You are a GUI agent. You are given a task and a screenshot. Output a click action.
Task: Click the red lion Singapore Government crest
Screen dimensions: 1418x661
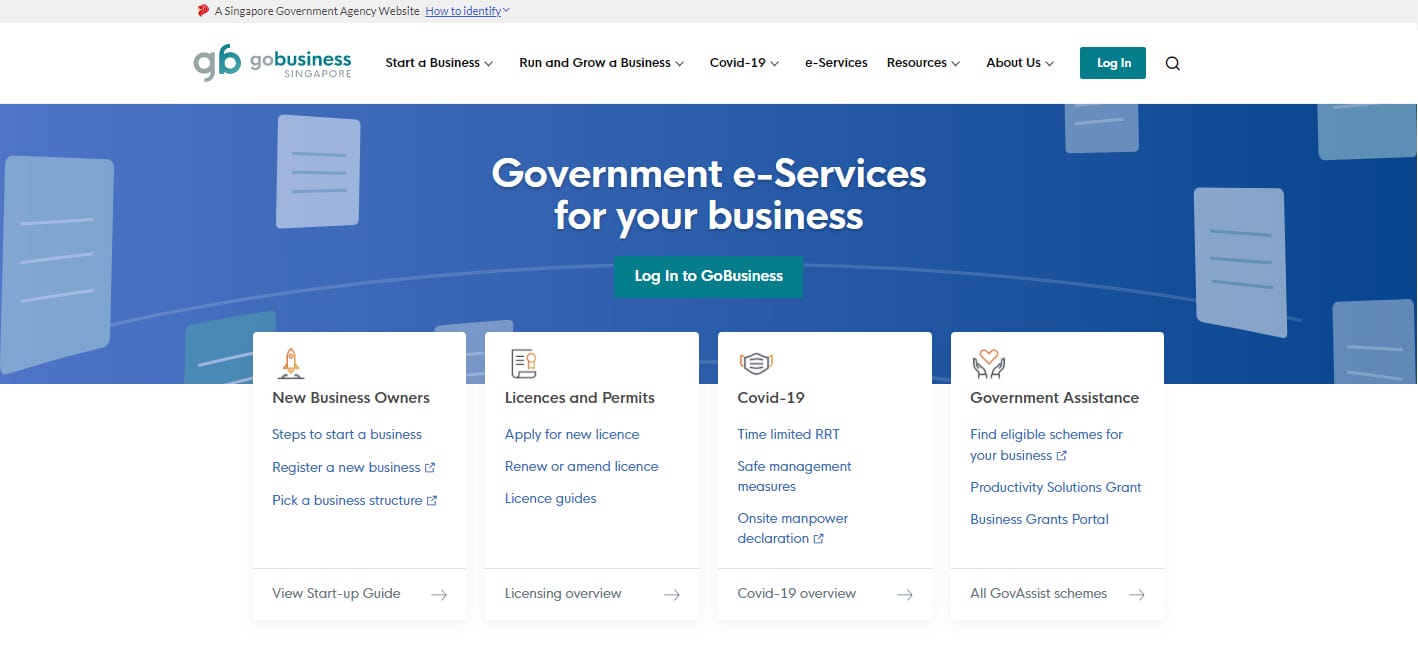[204, 10]
